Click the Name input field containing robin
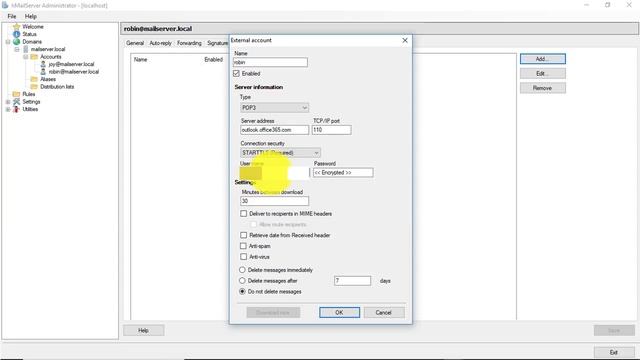The image size is (640, 360). [x=270, y=62]
